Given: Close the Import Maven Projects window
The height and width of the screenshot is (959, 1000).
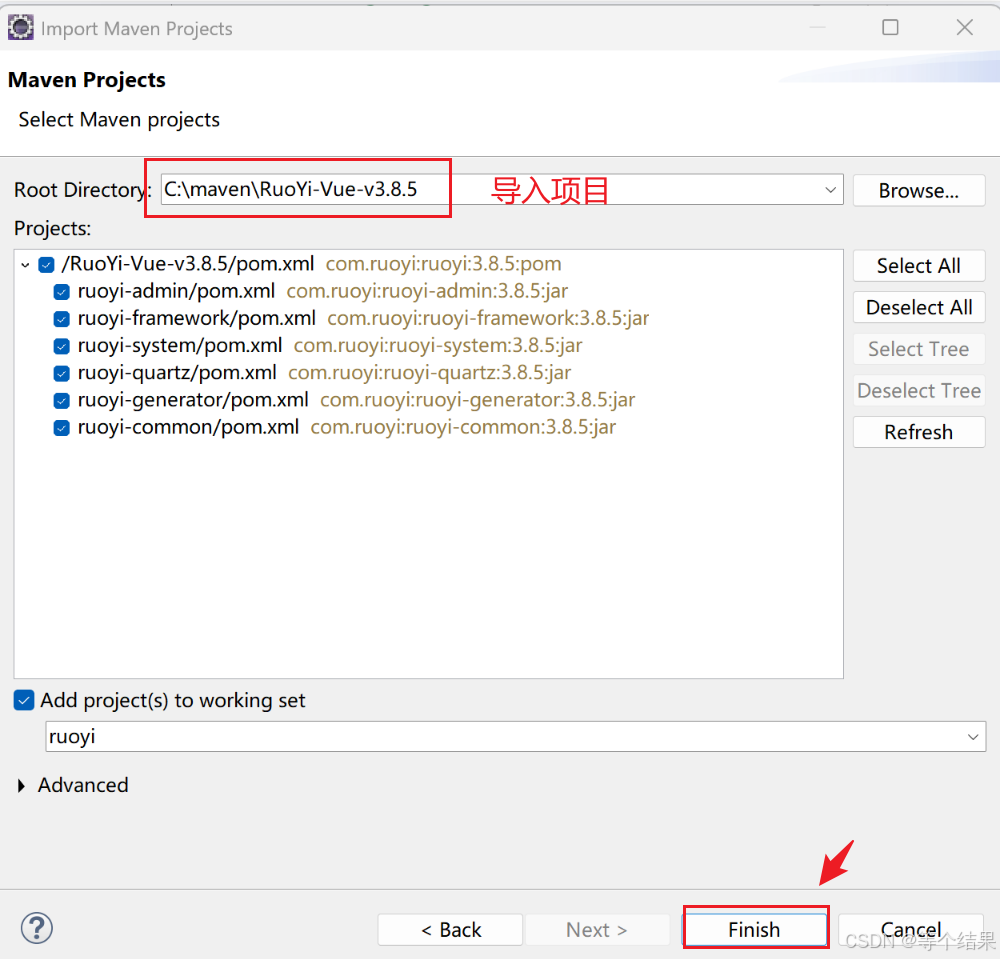Looking at the screenshot, I should (965, 27).
